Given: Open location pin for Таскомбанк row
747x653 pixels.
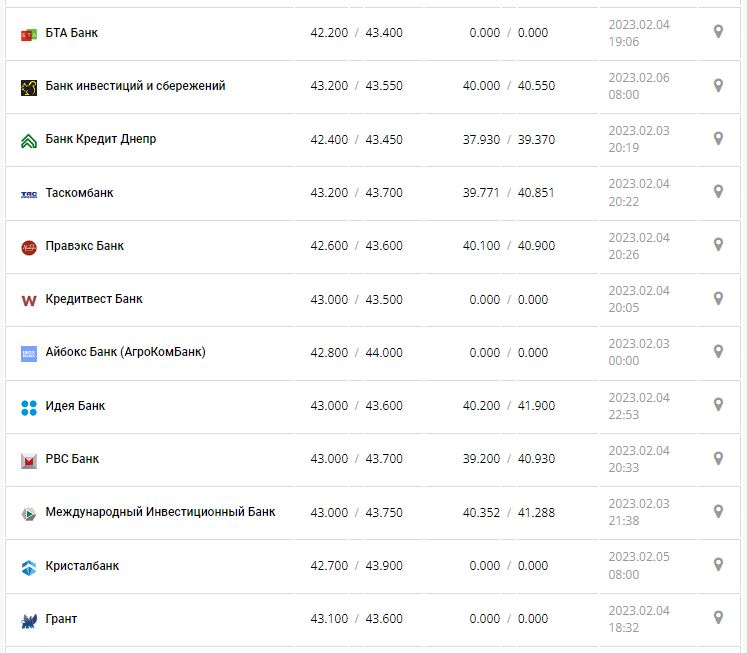Looking at the screenshot, I should tap(718, 191).
